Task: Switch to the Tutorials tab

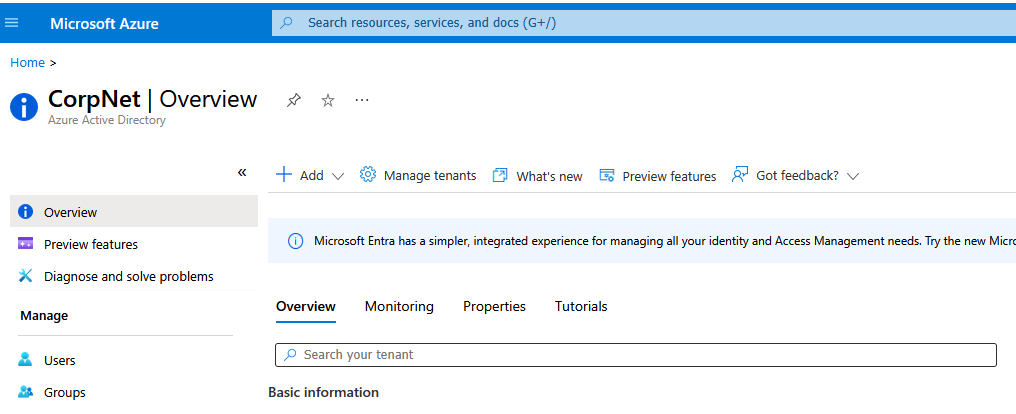Action: [581, 306]
